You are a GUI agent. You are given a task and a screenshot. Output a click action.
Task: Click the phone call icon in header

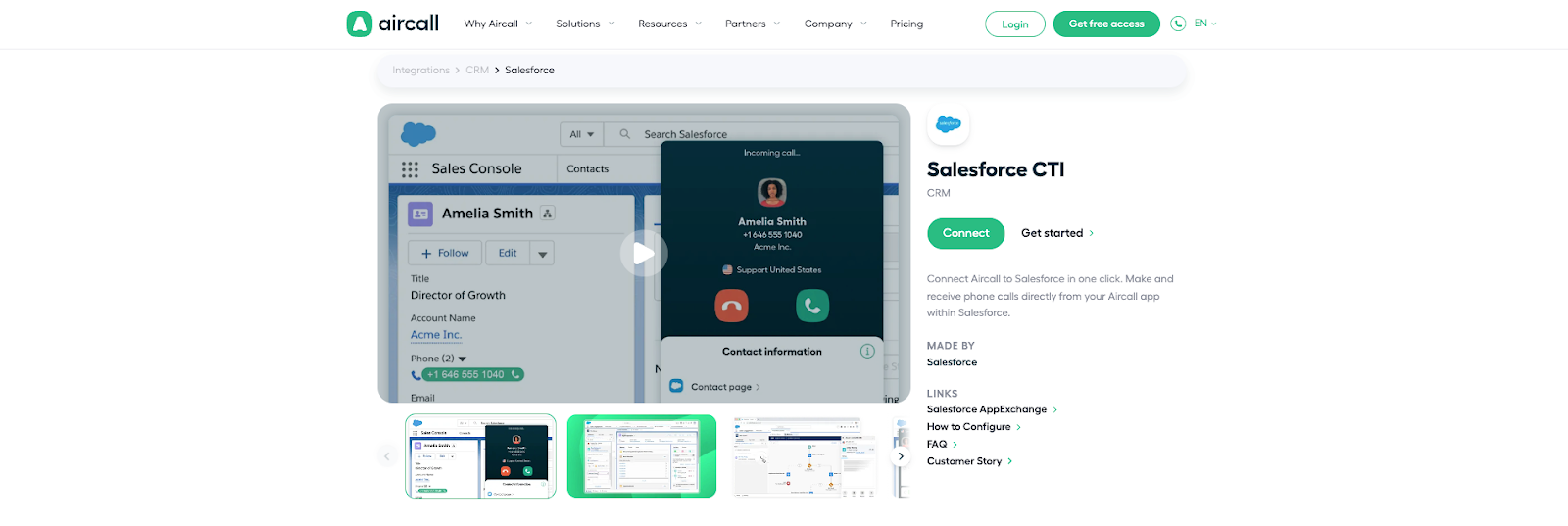(x=1178, y=24)
